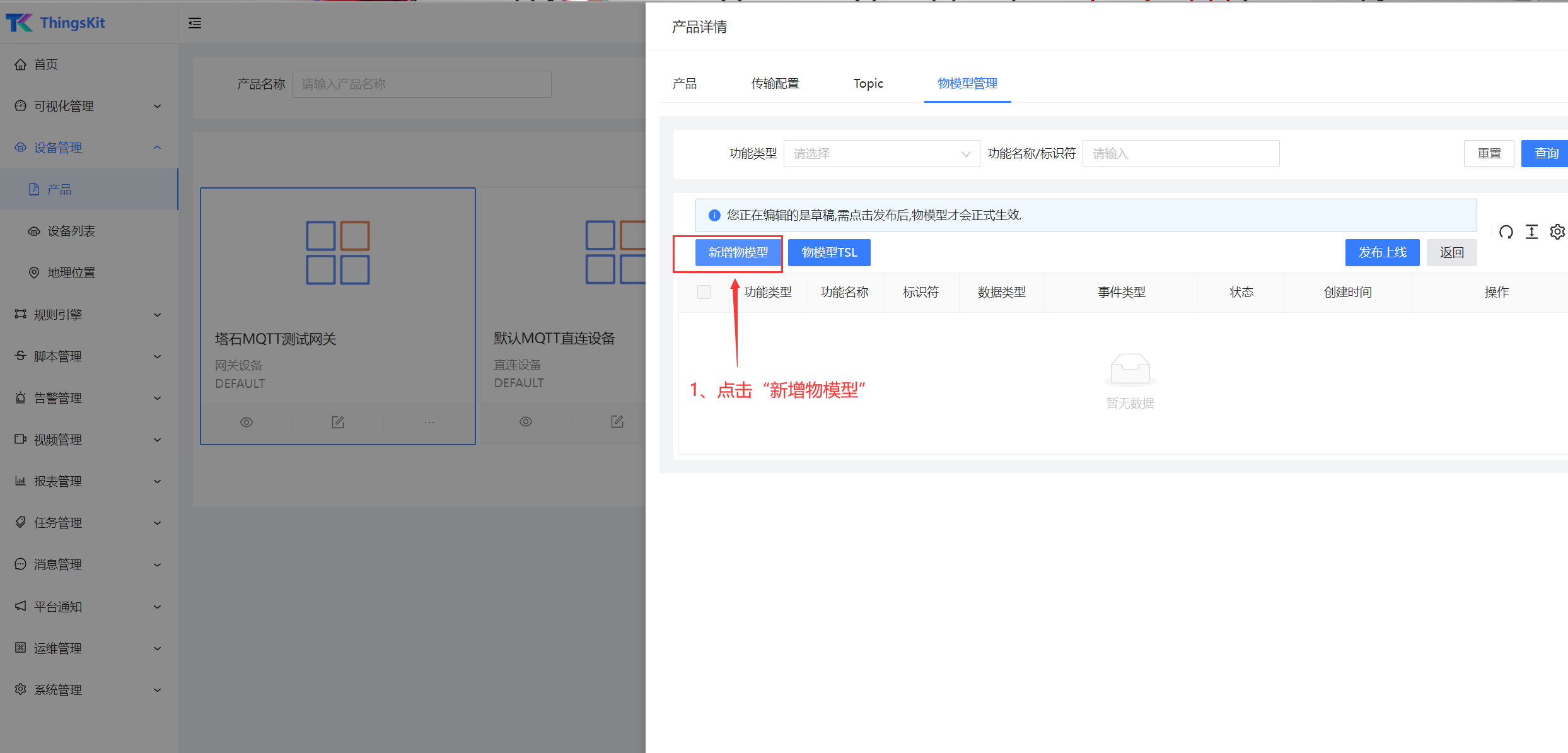Click the eye view icon on the 默认MQTT直连设备 card
This screenshot has height=753, width=1568.
coord(526,422)
